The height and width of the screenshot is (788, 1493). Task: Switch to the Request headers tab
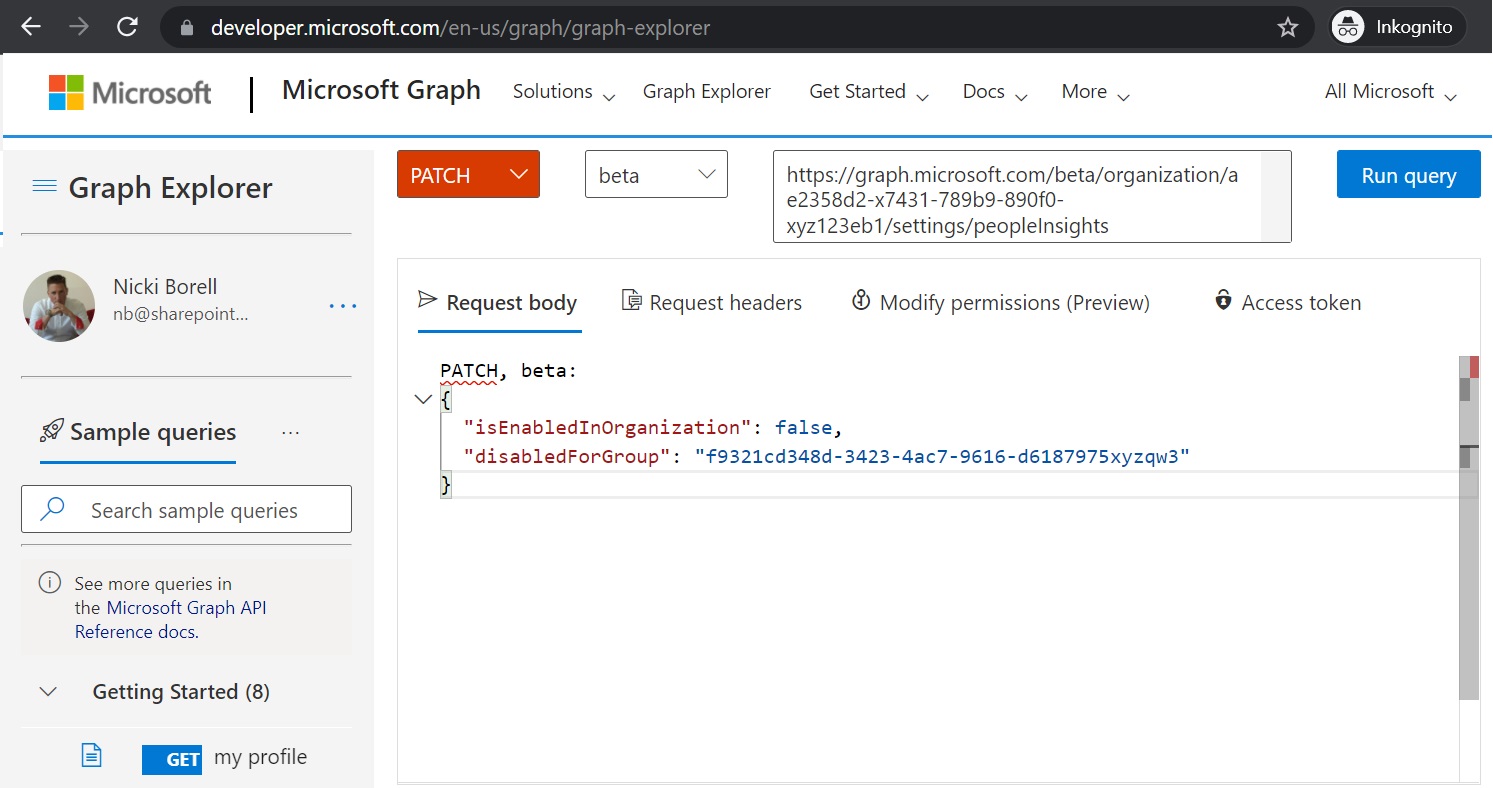(x=712, y=302)
